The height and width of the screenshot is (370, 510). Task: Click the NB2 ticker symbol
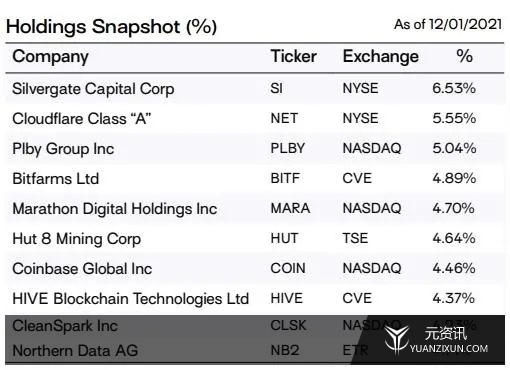point(285,351)
